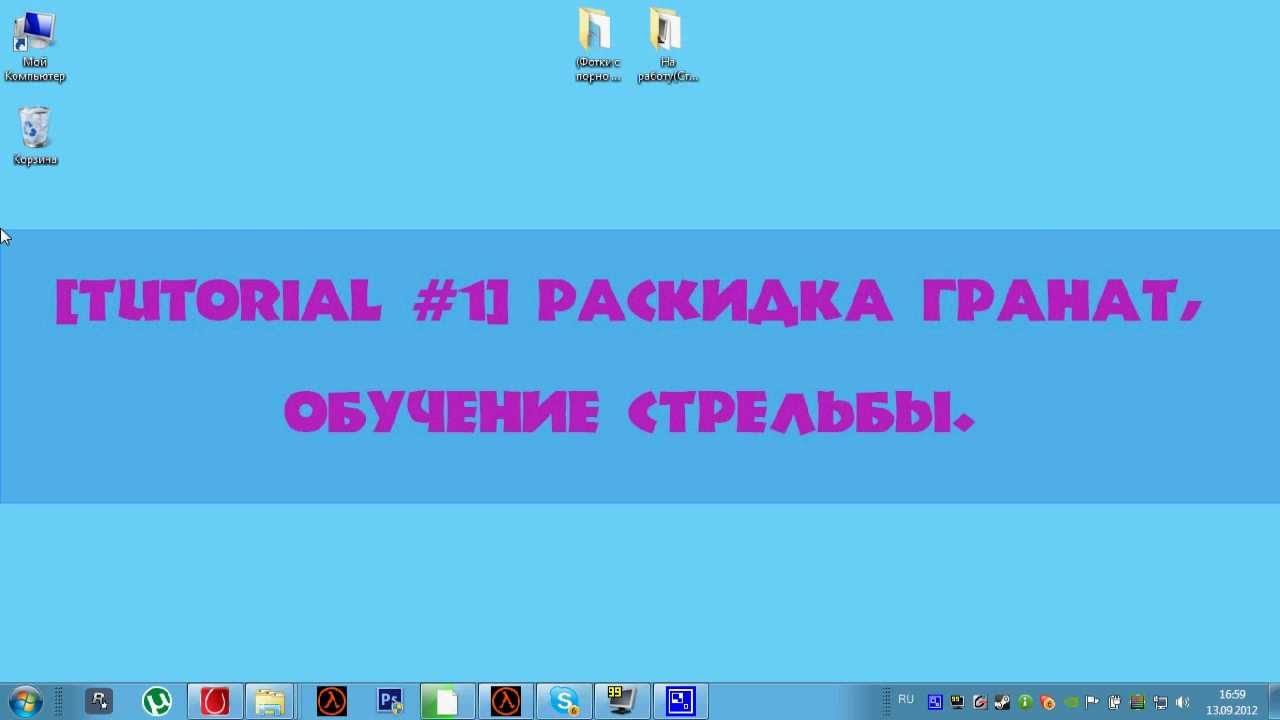Screen dimensions: 1280x720
Task: Click red-green meter tray icon
Action: [x=1137, y=702]
